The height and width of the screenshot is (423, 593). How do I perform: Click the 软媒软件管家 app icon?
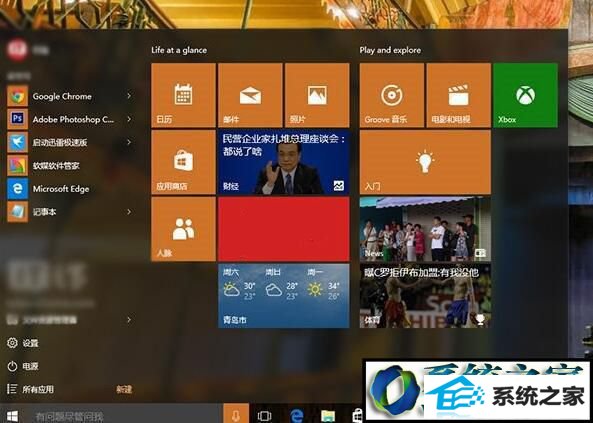coord(17,166)
